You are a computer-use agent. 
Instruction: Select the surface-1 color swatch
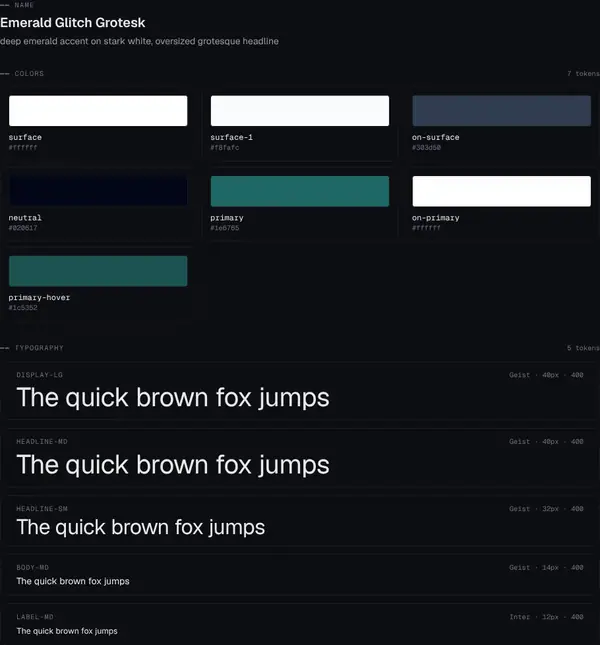tap(300, 111)
